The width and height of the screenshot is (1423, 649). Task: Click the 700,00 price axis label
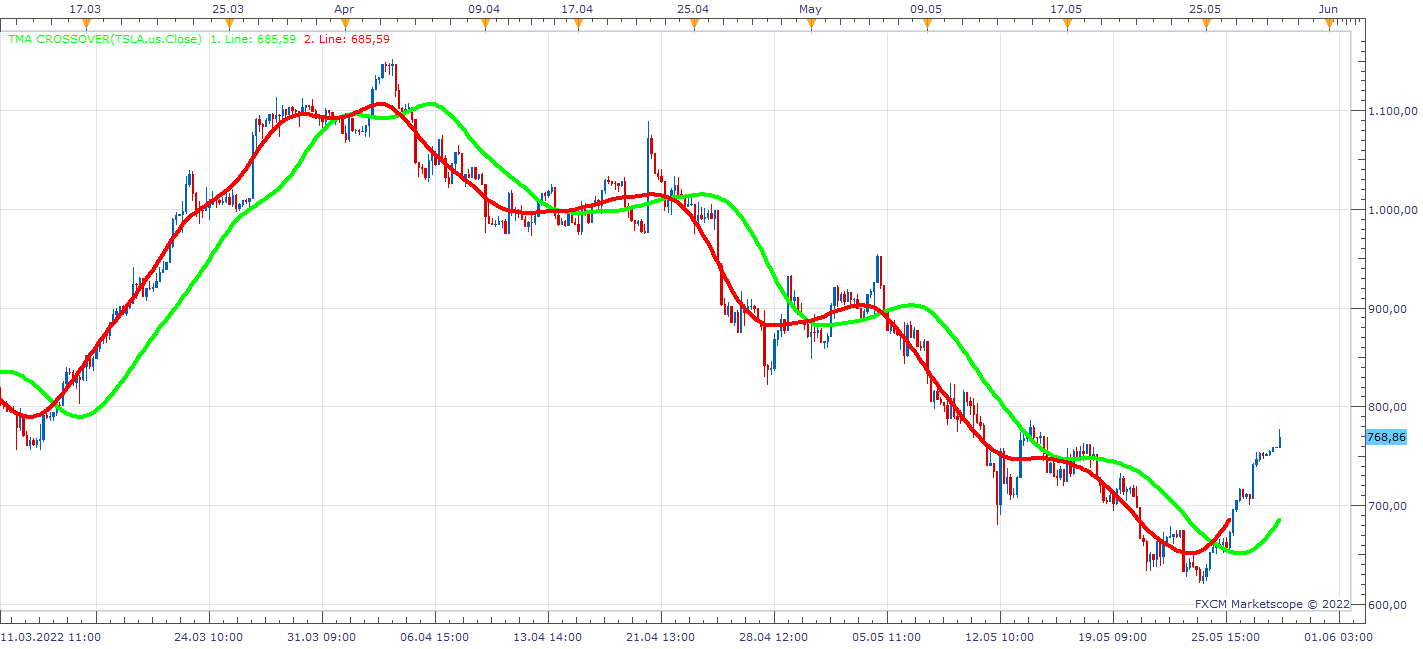(x=1387, y=506)
